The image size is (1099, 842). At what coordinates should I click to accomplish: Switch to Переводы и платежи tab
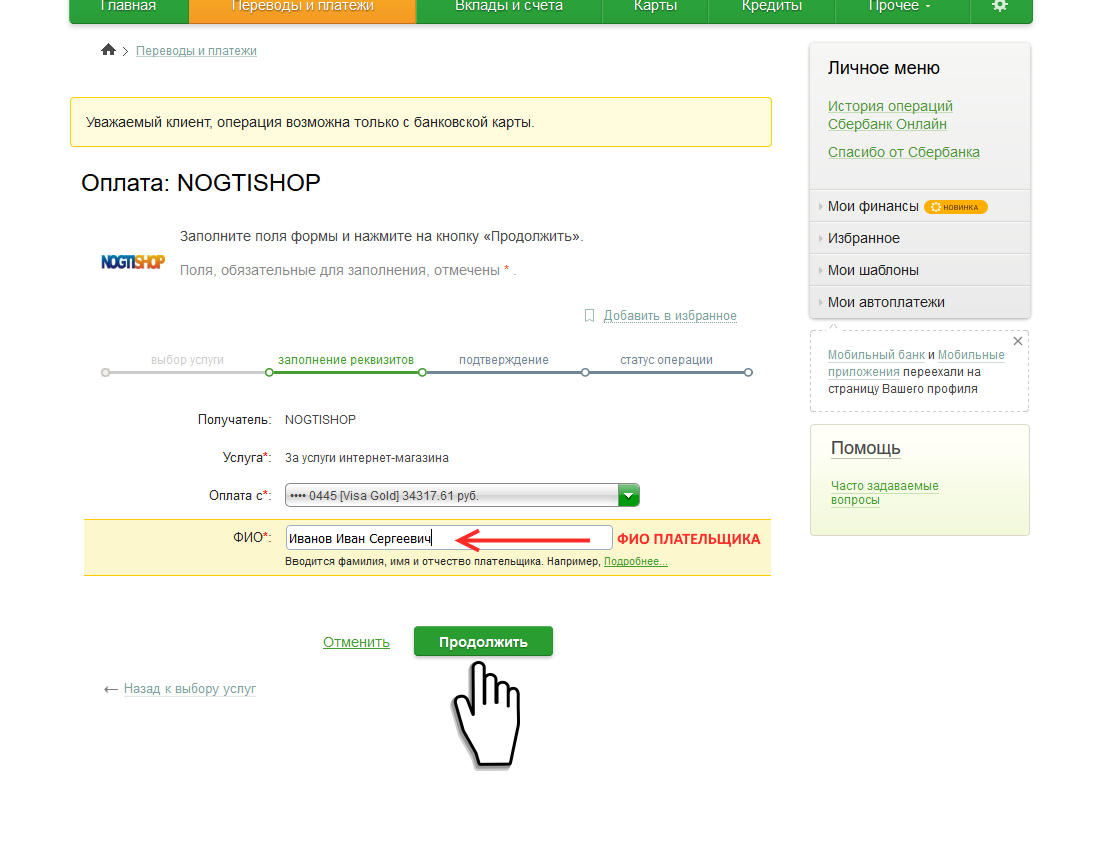pos(303,6)
